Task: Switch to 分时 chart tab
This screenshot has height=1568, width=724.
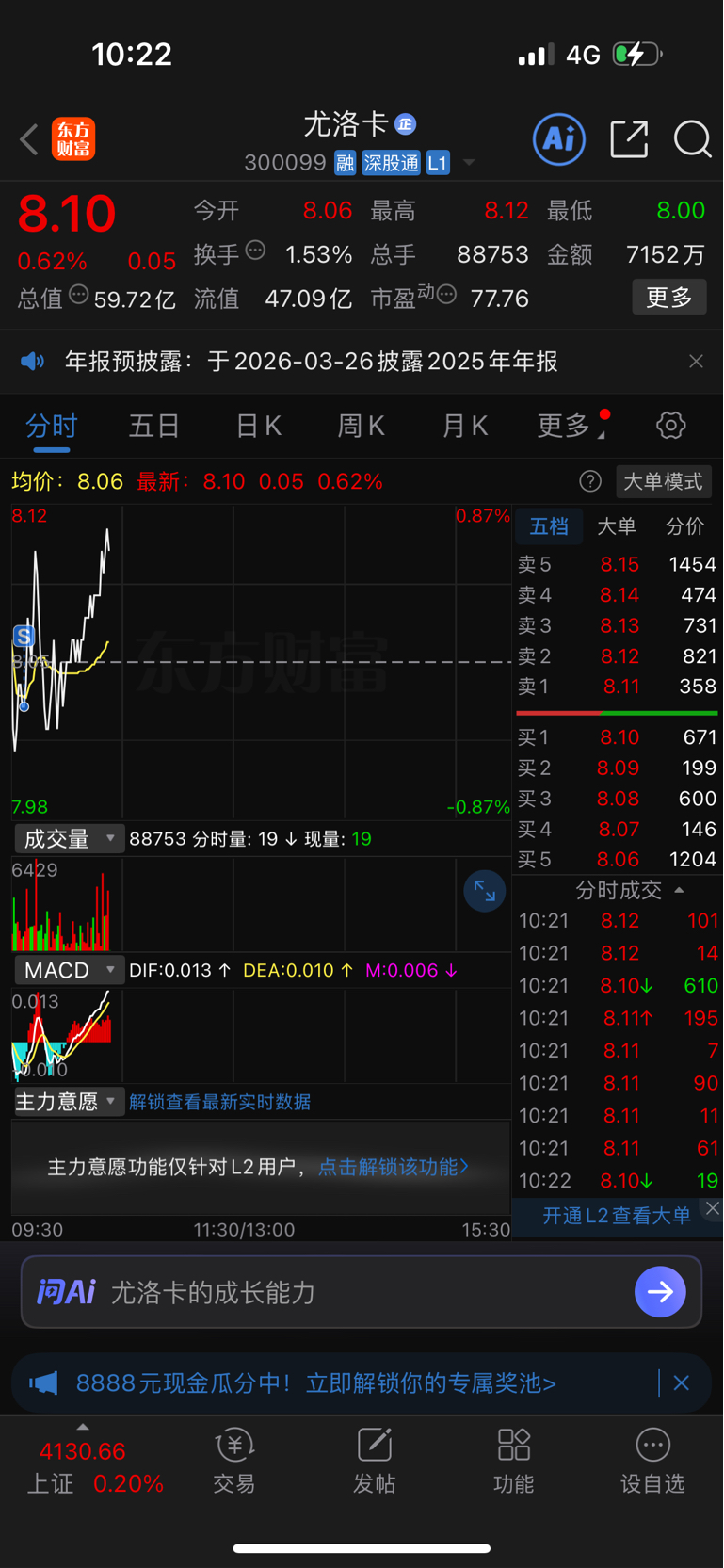Action: [51, 426]
